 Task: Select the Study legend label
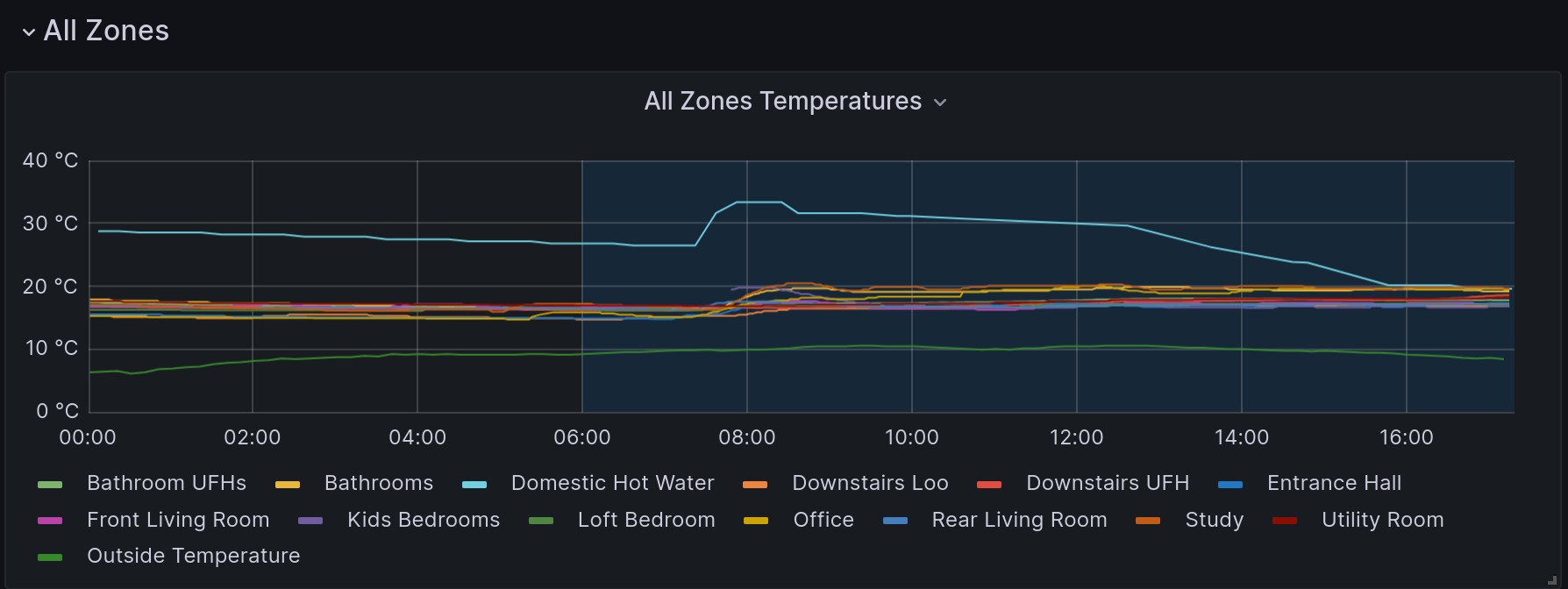point(1215,520)
